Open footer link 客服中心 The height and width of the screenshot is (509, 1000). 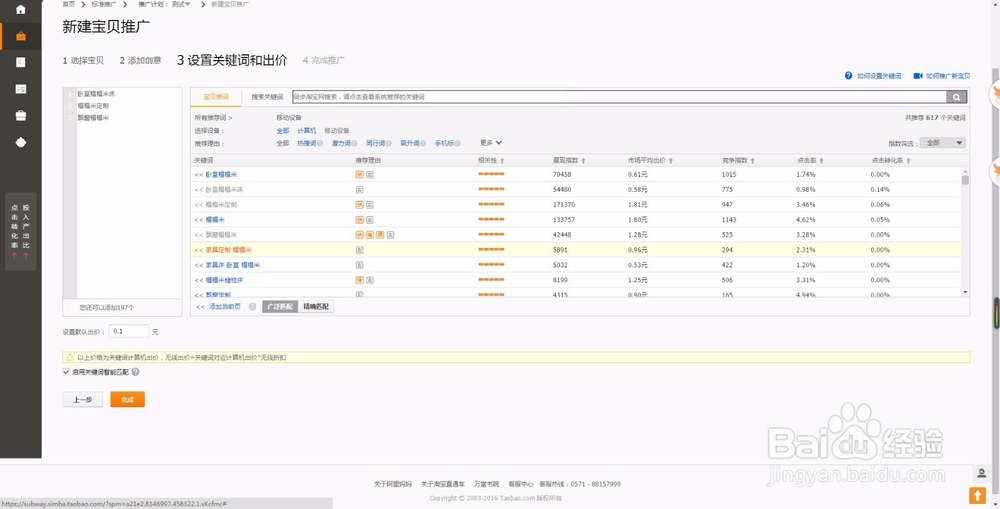click(x=520, y=484)
